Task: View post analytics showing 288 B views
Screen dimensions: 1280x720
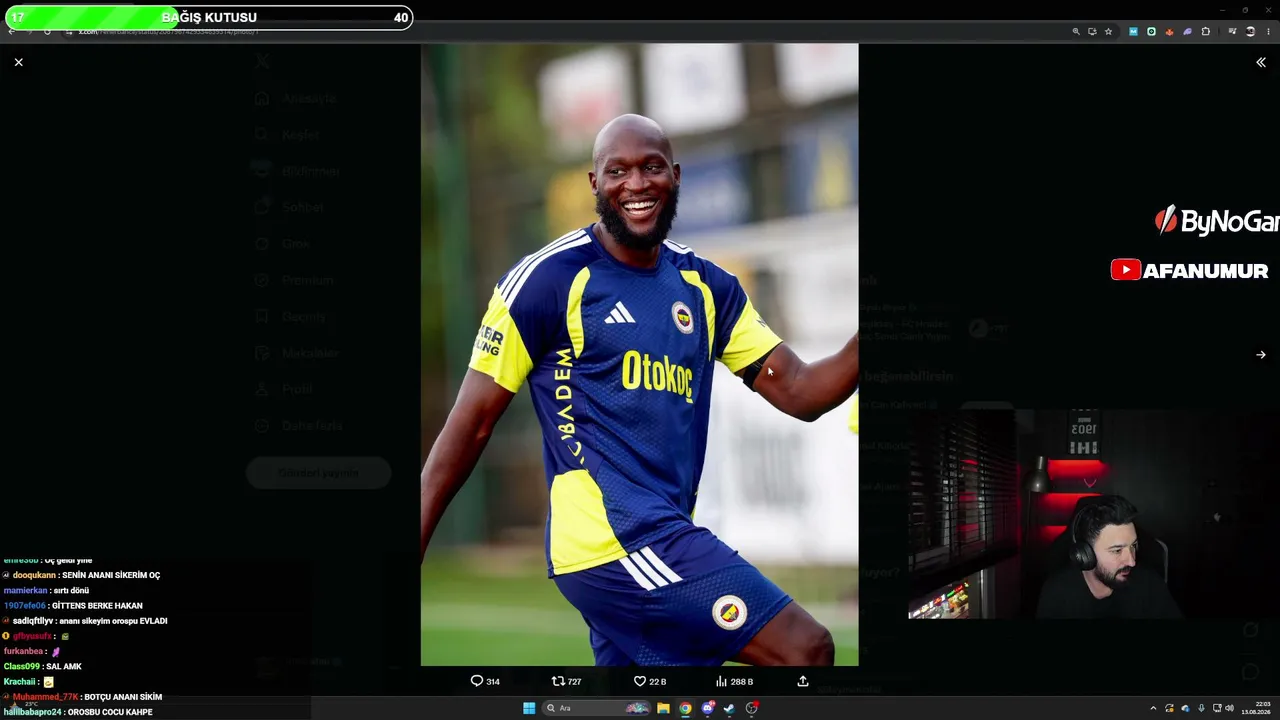Action: coord(734,681)
